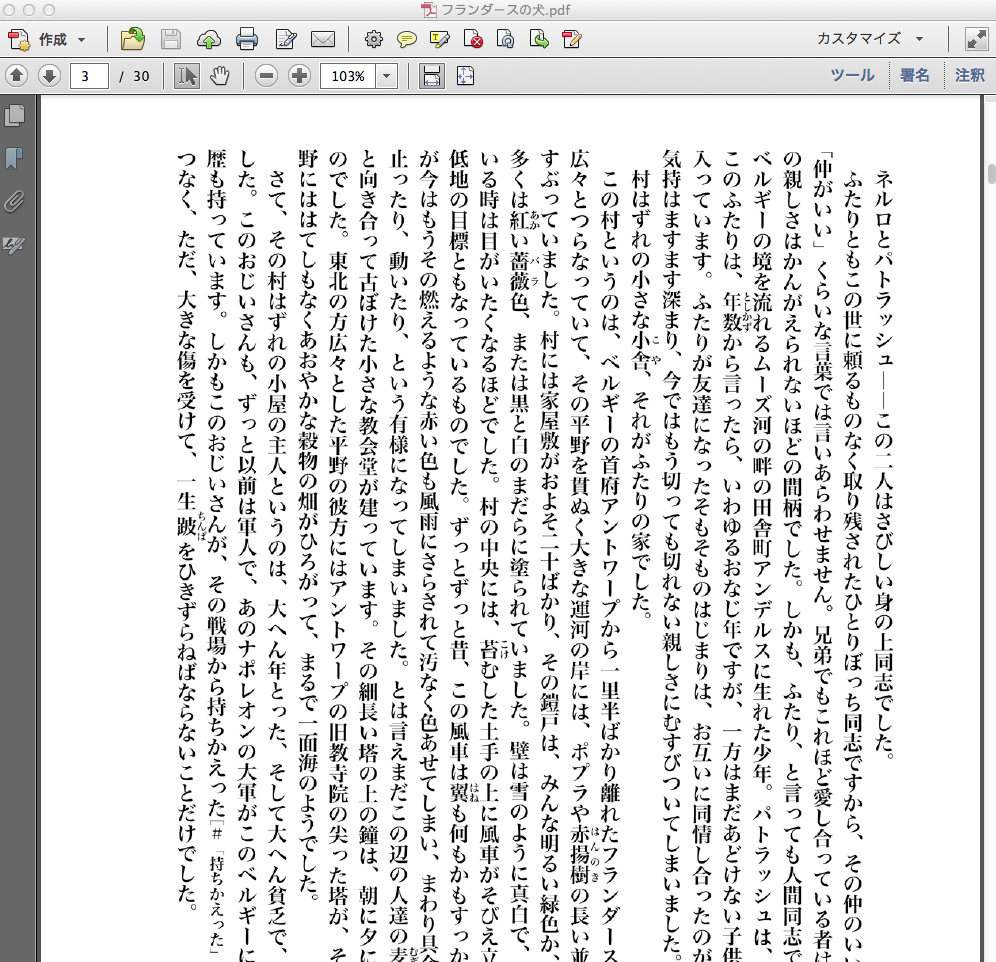Image resolution: width=996 pixels, height=962 pixels.
Task: Click the upload to cloud icon
Action: click(x=208, y=39)
